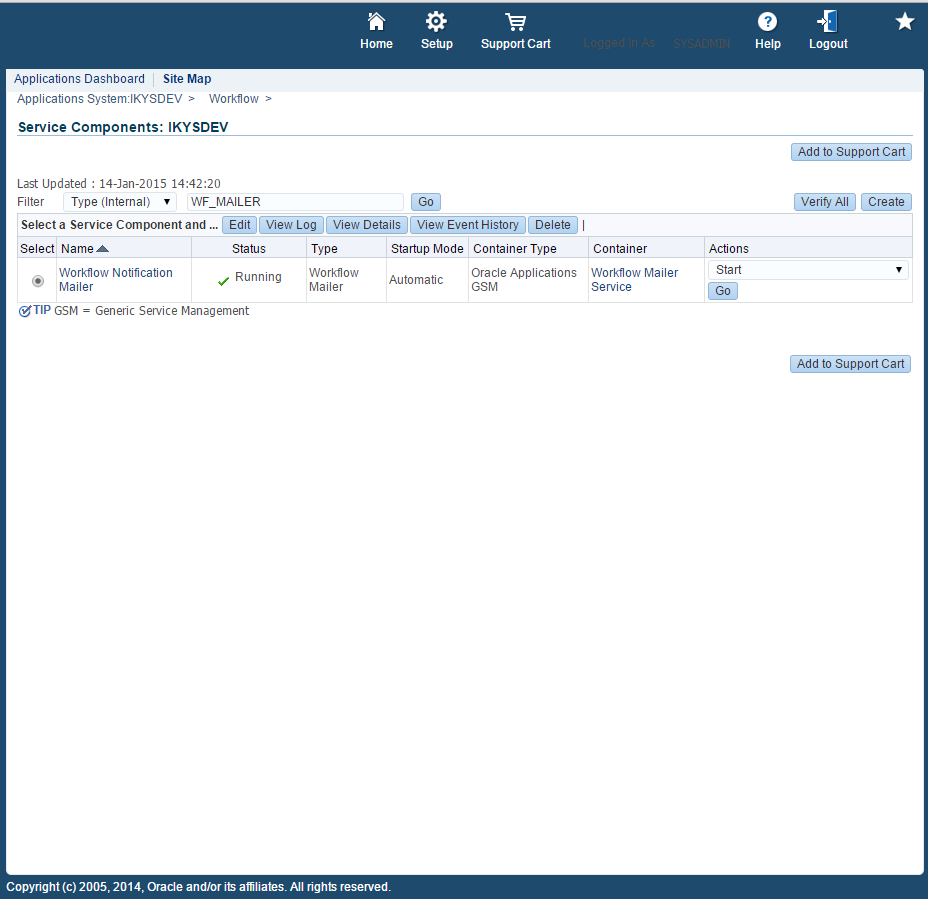
Task: Click the Create button
Action: [886, 202]
